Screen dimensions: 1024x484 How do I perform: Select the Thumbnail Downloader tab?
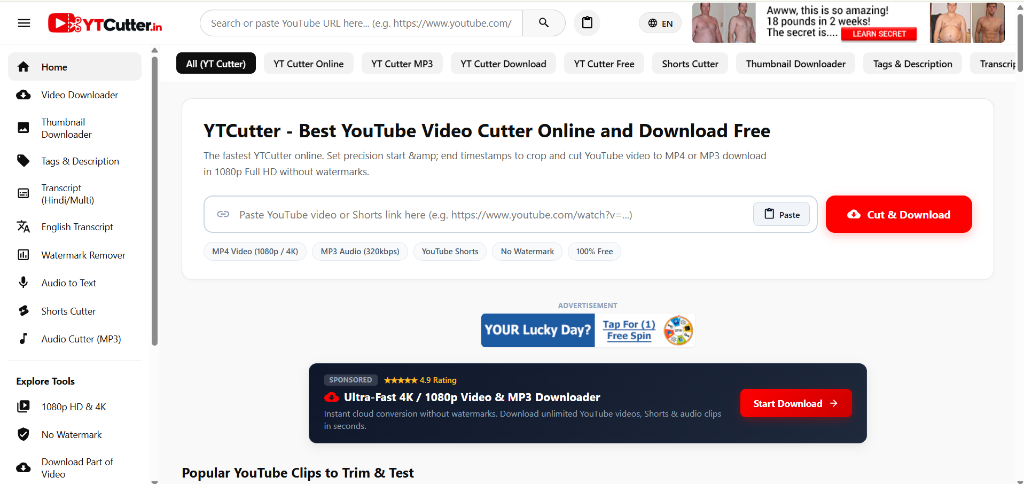point(795,63)
